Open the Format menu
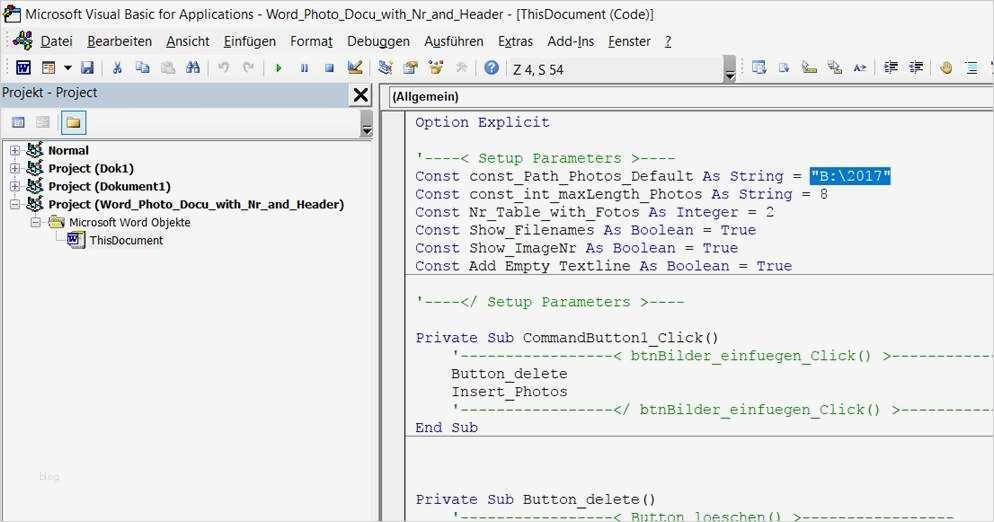This screenshot has width=994, height=522. (311, 41)
